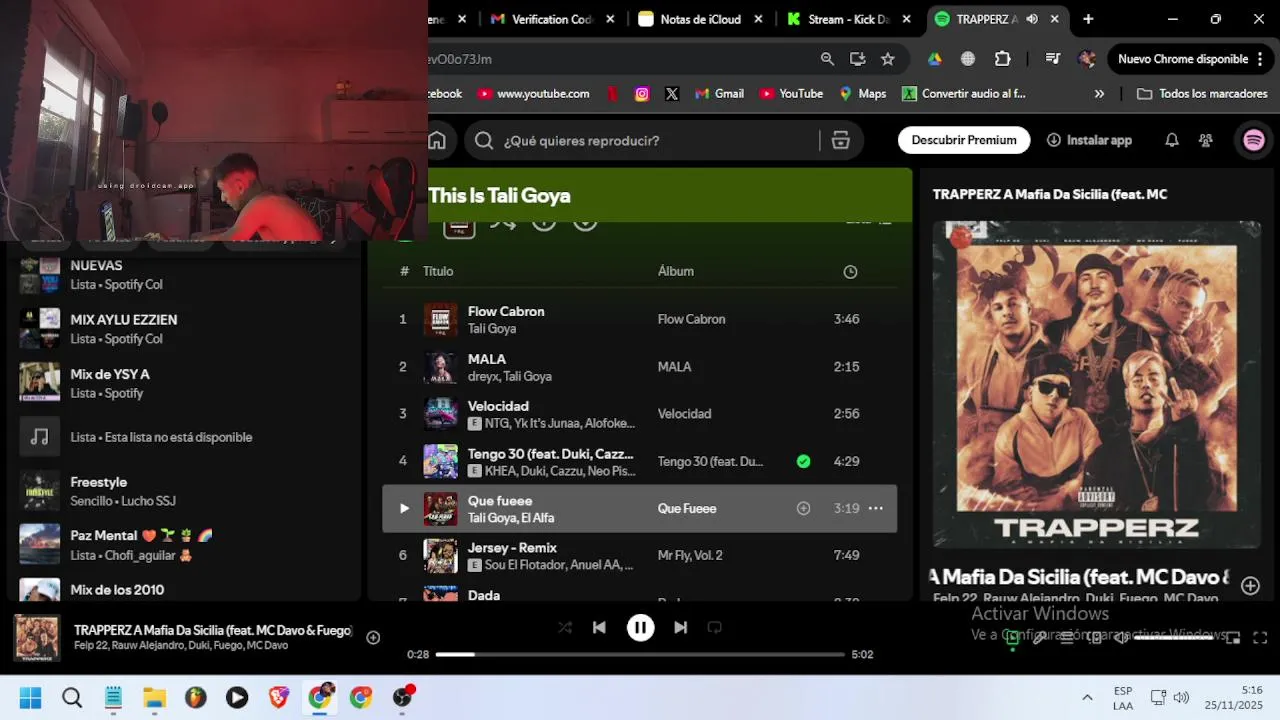Go to the previous track
Viewport: 1280px width, 720px height.
[599, 627]
